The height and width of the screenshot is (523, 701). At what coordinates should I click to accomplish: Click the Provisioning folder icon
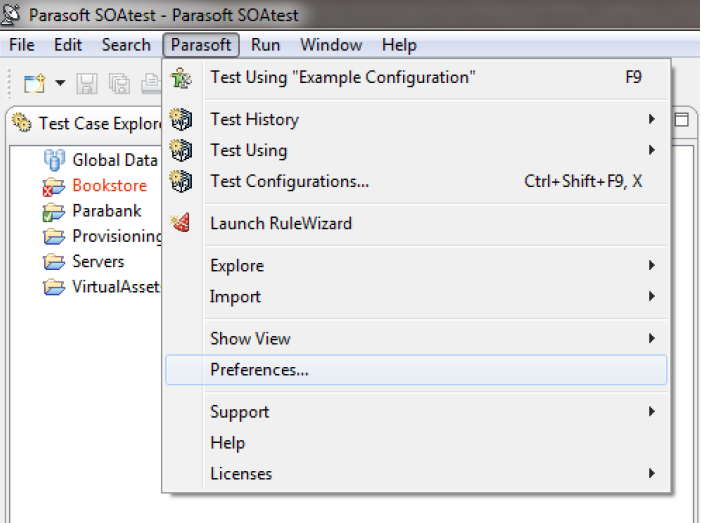click(x=54, y=236)
